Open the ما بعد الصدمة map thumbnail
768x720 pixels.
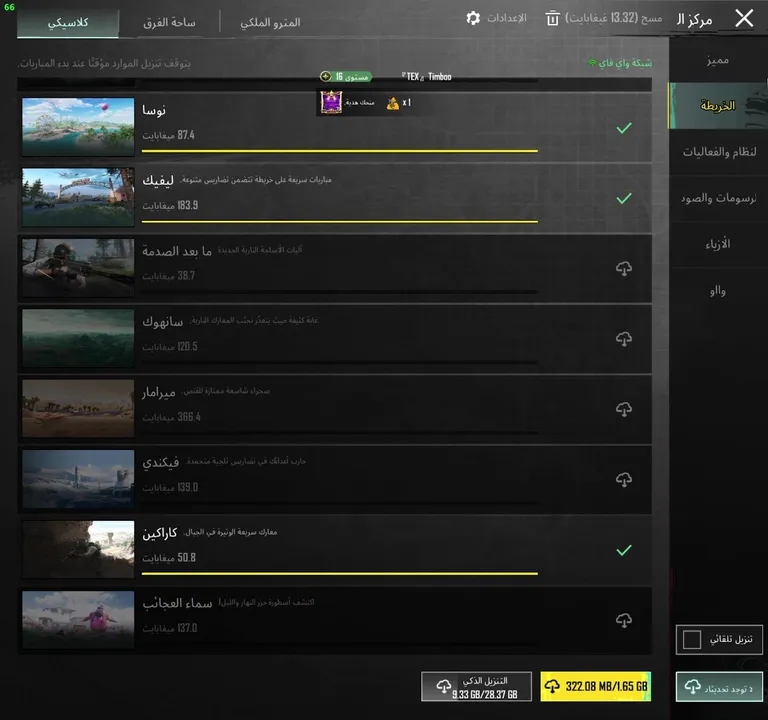tap(78, 268)
